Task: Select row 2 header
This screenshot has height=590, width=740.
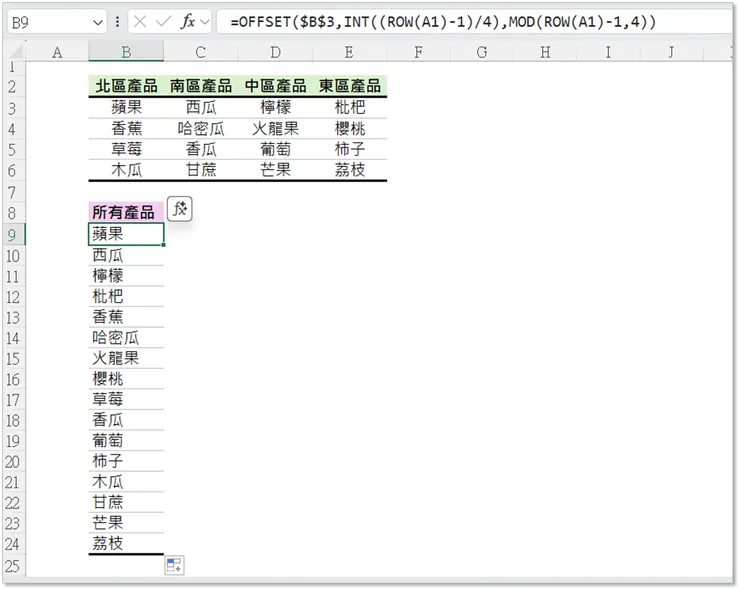Action: (13, 87)
